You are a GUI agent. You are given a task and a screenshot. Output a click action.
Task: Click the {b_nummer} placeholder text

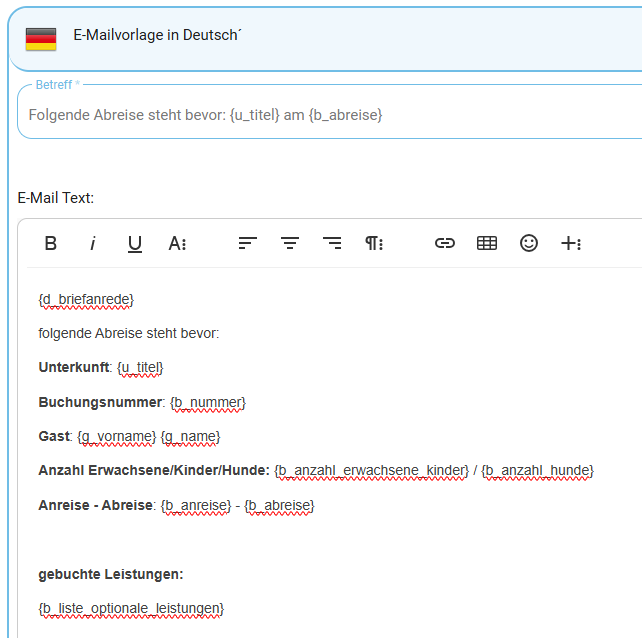click(x=207, y=402)
